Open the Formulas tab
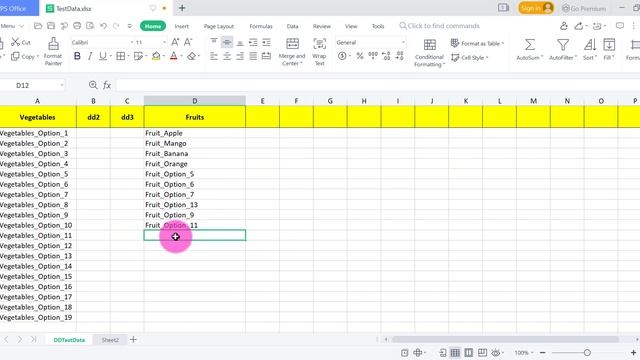Image resolution: width=640 pixels, height=360 pixels. [261, 26]
